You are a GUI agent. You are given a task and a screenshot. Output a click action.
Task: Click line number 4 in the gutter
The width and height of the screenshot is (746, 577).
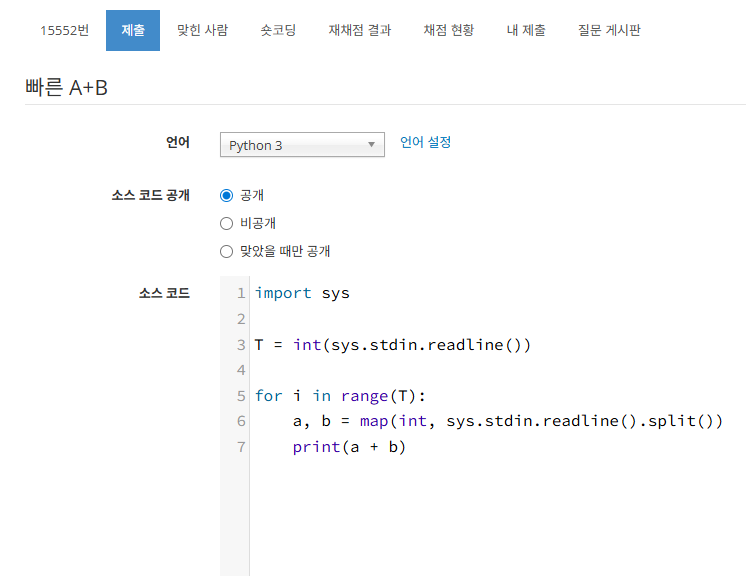[241, 370]
